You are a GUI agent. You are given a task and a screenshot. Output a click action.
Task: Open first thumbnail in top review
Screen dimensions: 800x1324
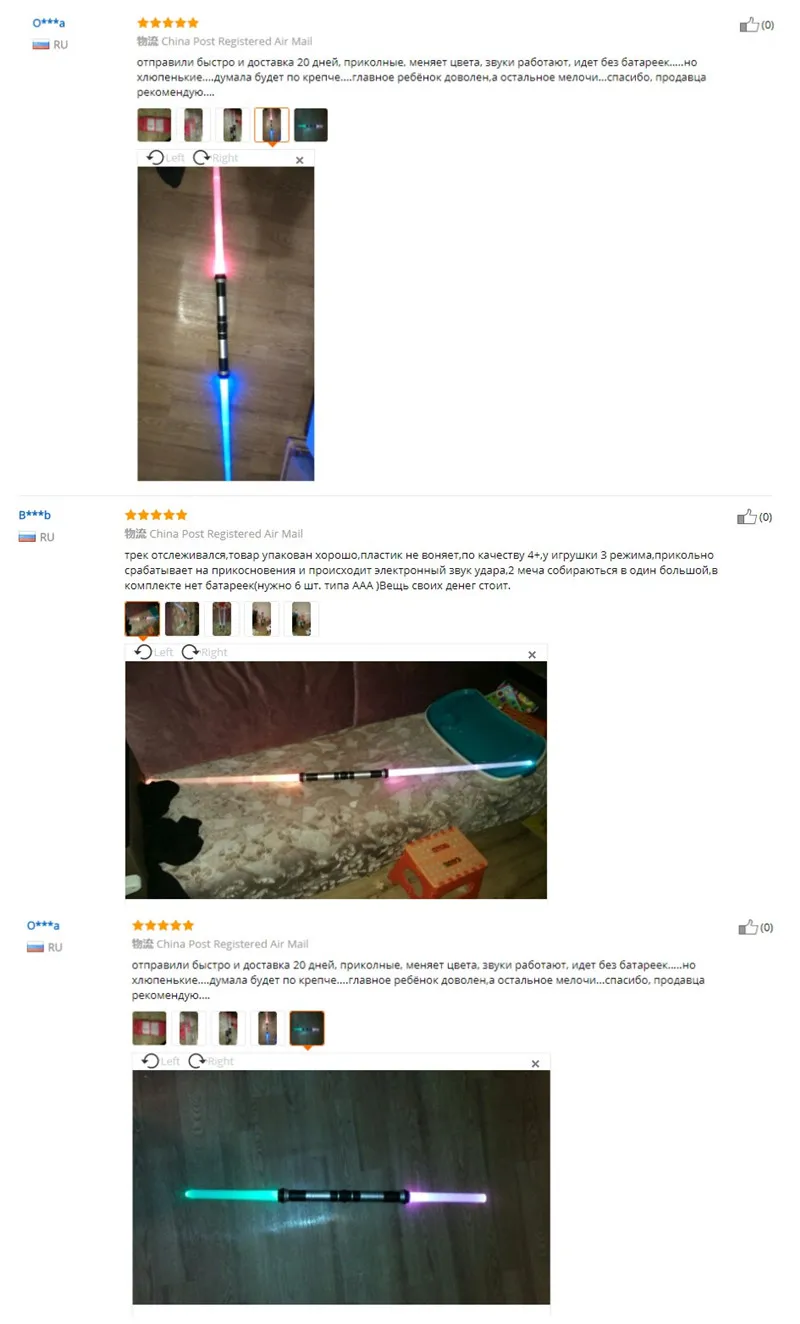tap(154, 125)
